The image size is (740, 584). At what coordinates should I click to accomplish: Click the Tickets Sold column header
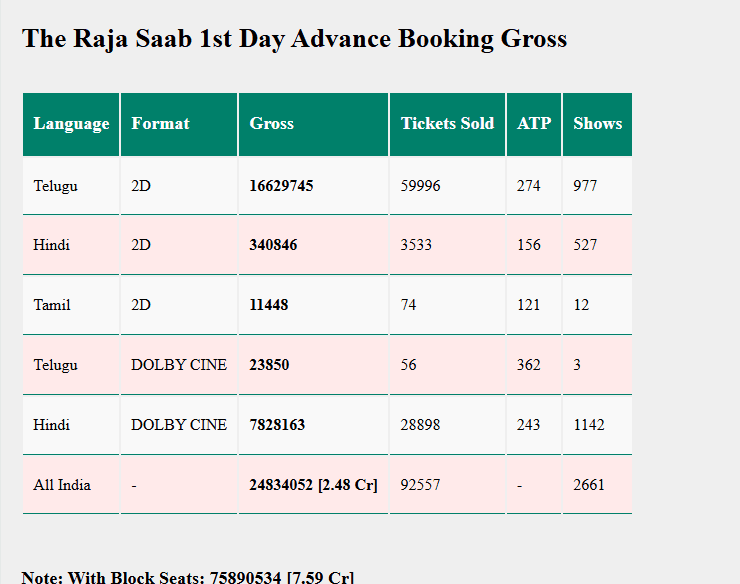(x=447, y=124)
